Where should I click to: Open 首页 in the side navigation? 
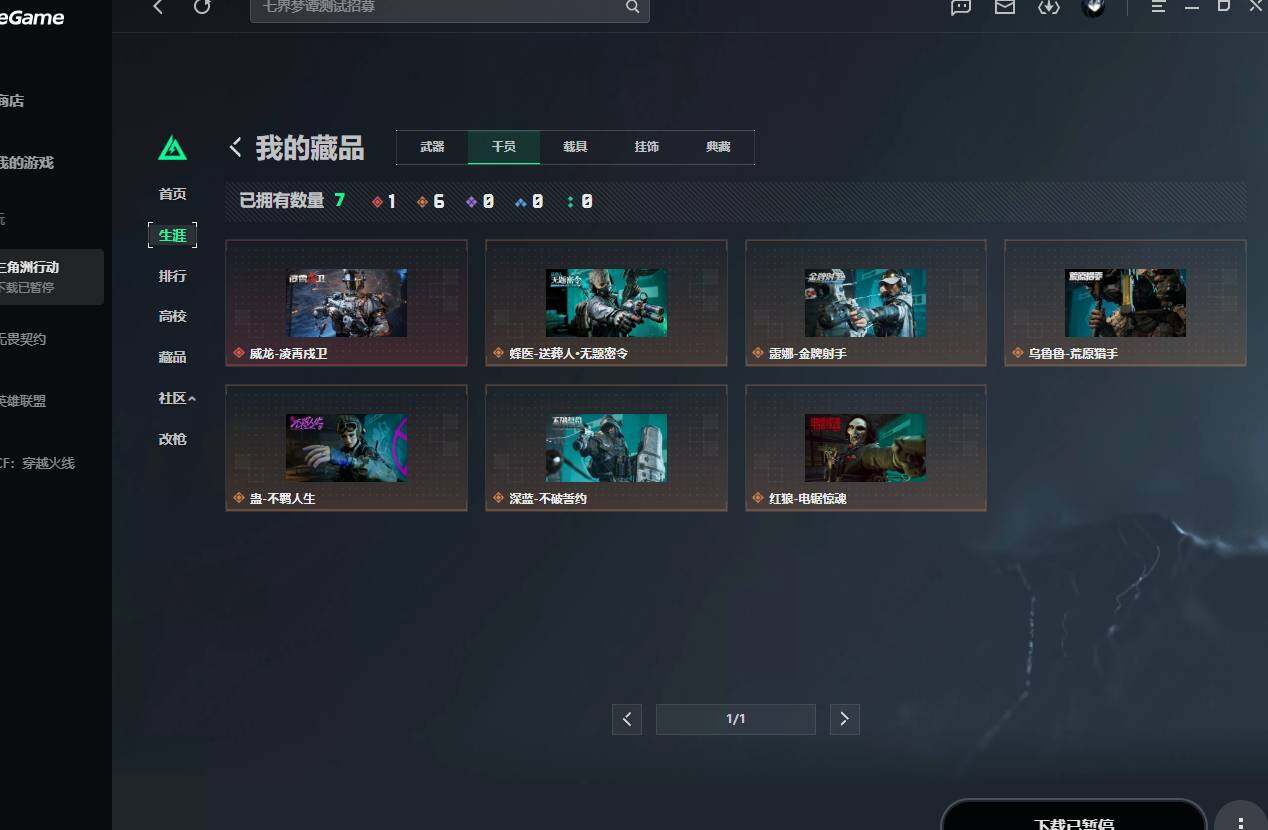172,194
